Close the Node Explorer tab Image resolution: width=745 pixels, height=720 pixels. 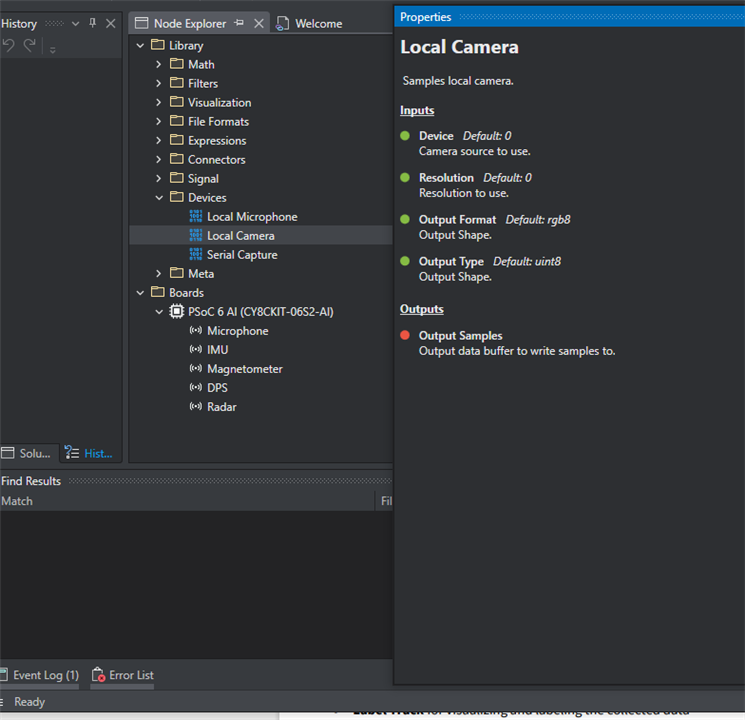point(258,23)
